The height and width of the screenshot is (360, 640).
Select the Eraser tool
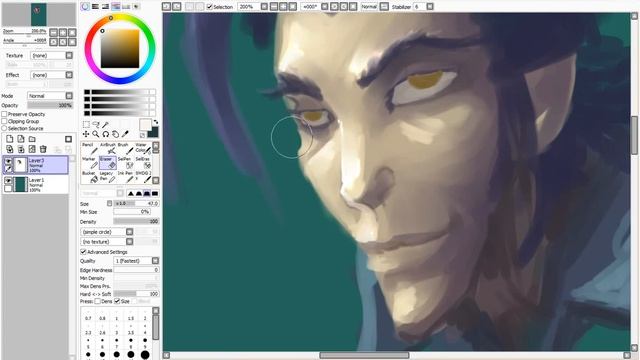pyautogui.click(x=108, y=163)
